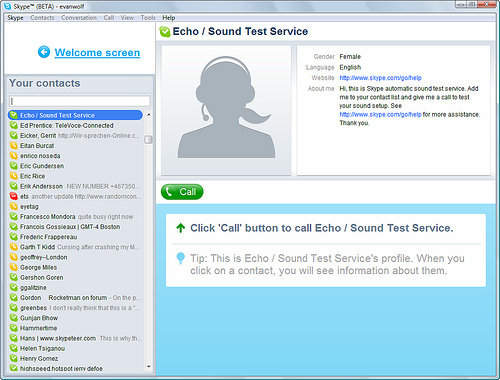The width and height of the screenshot is (500, 380).
Task: Select the Eitan Burcat contact name
Action: tap(37, 146)
